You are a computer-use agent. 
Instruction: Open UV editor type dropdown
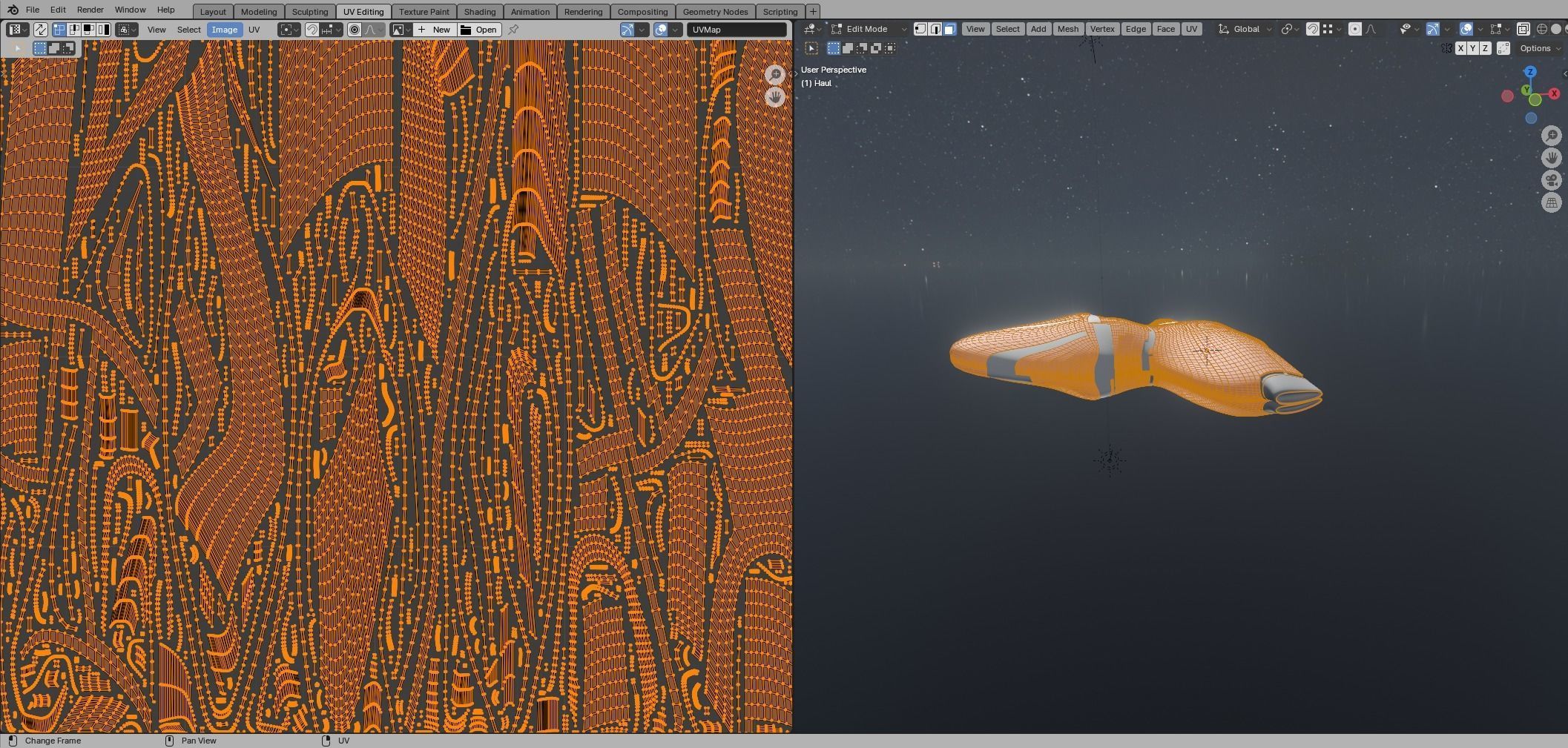[17, 30]
